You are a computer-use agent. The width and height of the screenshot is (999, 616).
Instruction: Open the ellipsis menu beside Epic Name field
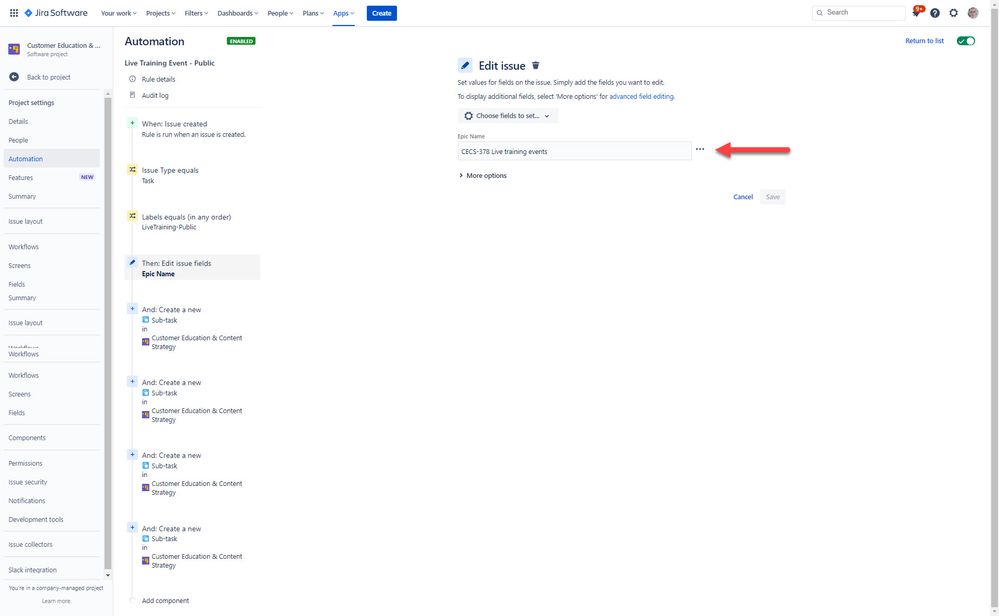point(699,149)
